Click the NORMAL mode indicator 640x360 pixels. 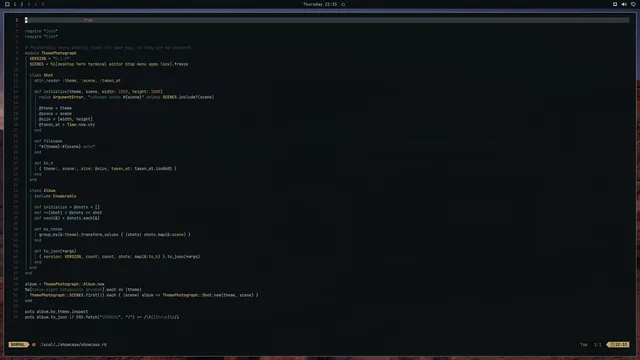point(18,344)
